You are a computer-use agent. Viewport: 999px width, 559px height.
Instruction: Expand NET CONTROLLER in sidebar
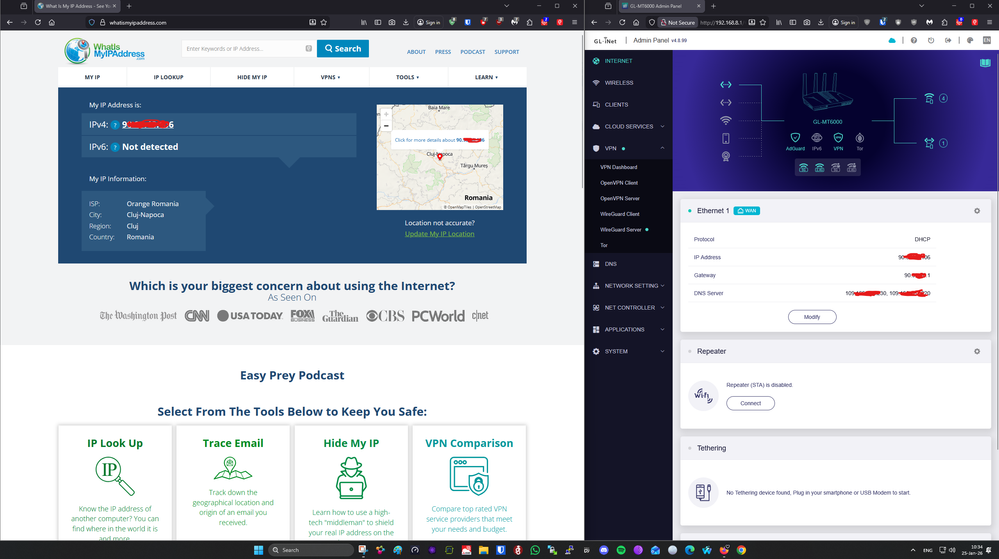point(628,307)
